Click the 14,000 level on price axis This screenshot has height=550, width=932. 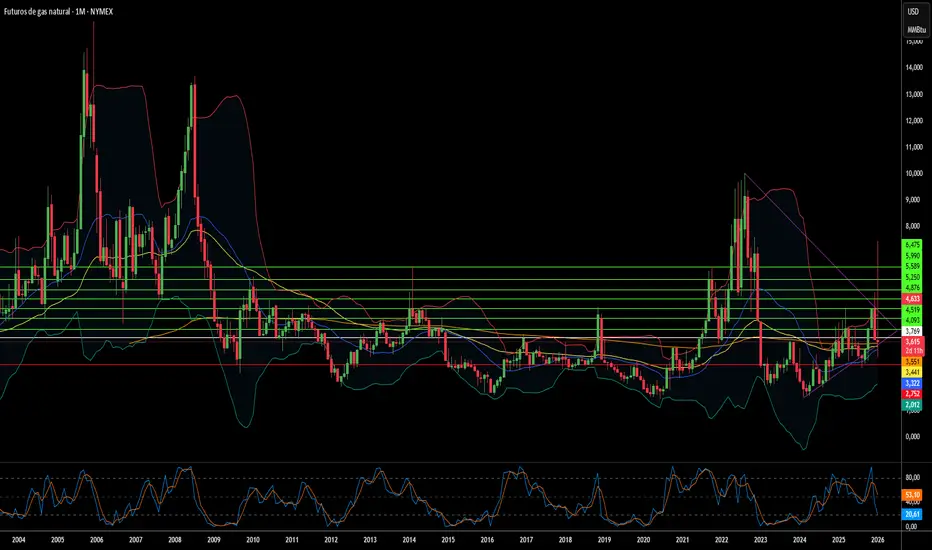coord(912,68)
